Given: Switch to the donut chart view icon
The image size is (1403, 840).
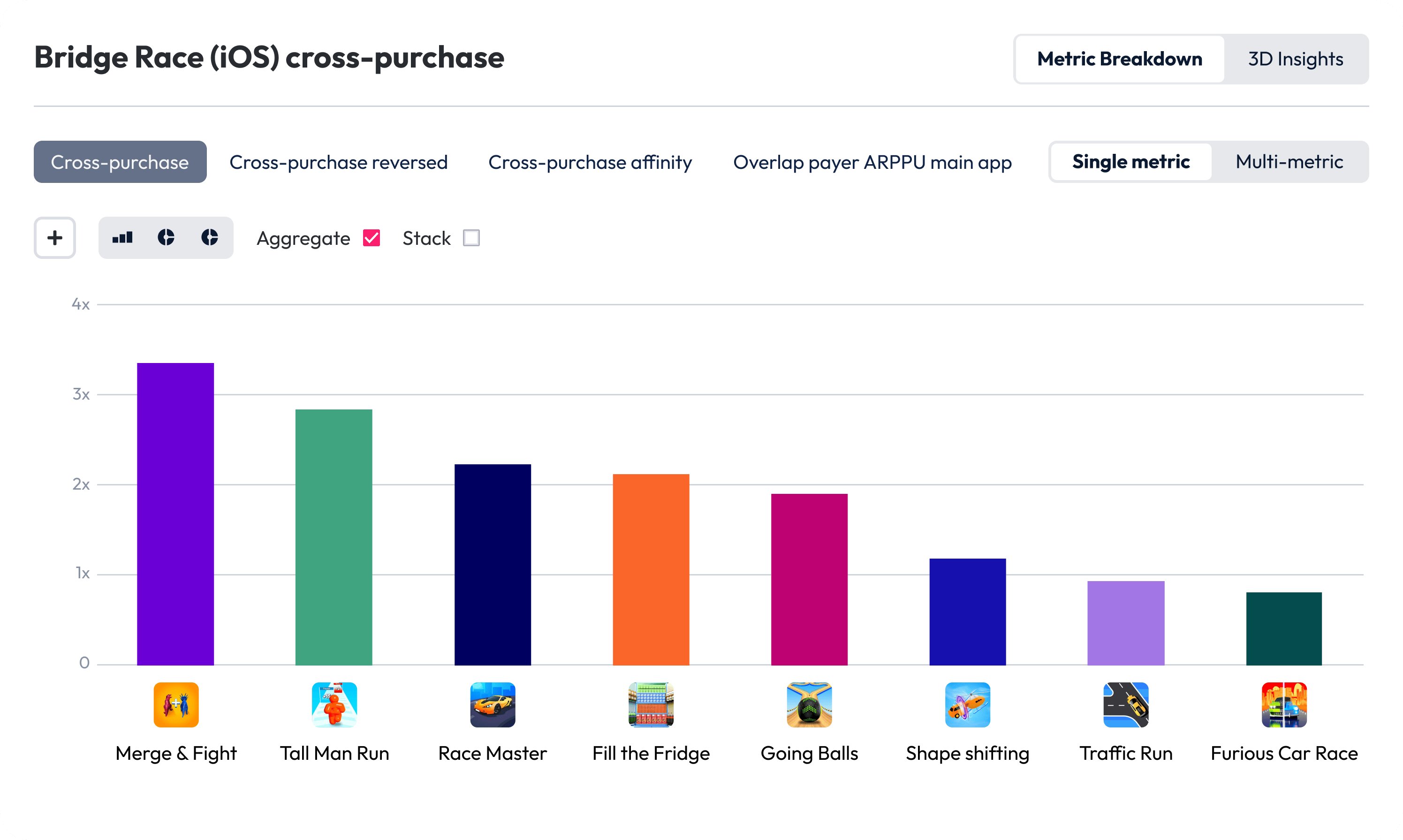Looking at the screenshot, I should tap(166, 238).
